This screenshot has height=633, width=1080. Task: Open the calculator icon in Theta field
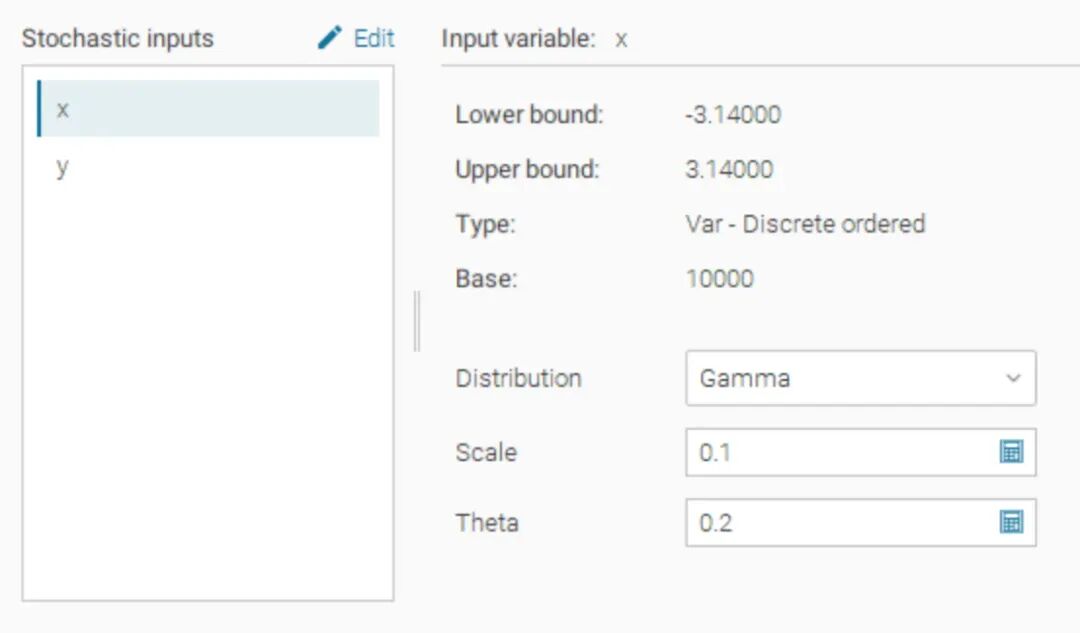coord(1011,522)
